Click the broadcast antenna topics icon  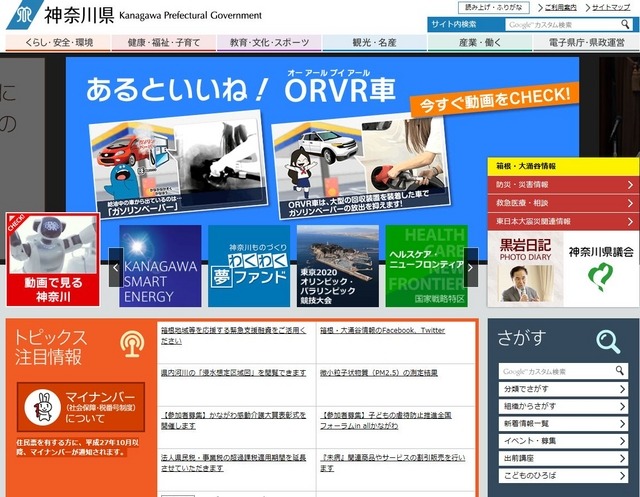click(x=132, y=344)
